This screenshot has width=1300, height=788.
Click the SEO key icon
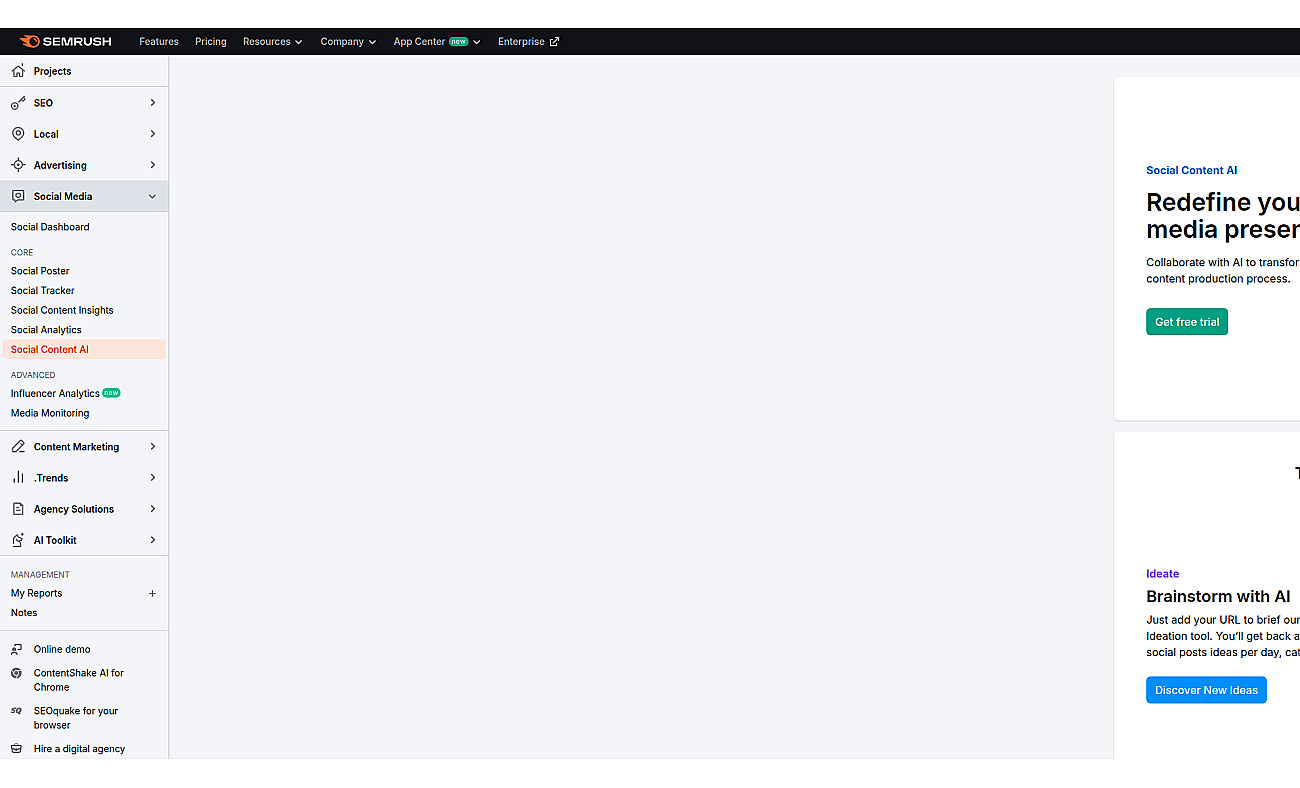click(18, 103)
